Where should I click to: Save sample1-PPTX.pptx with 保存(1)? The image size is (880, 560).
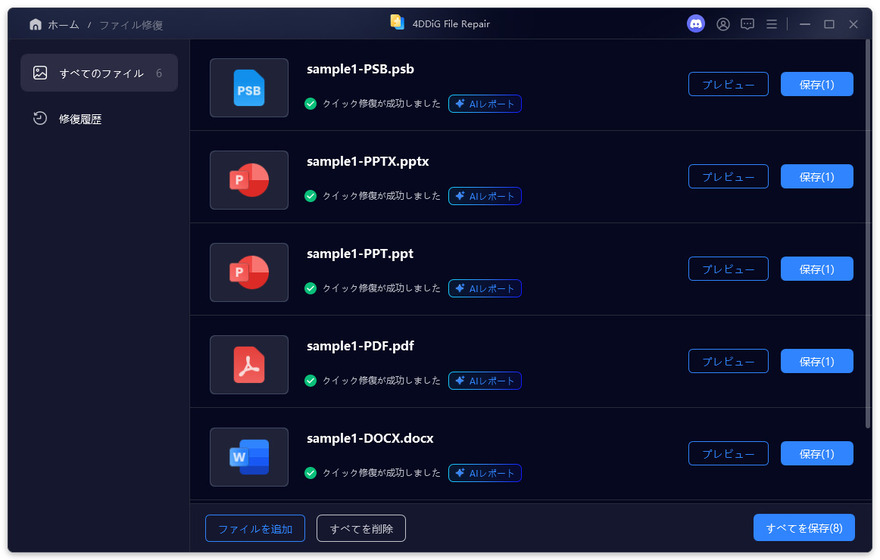tap(817, 177)
